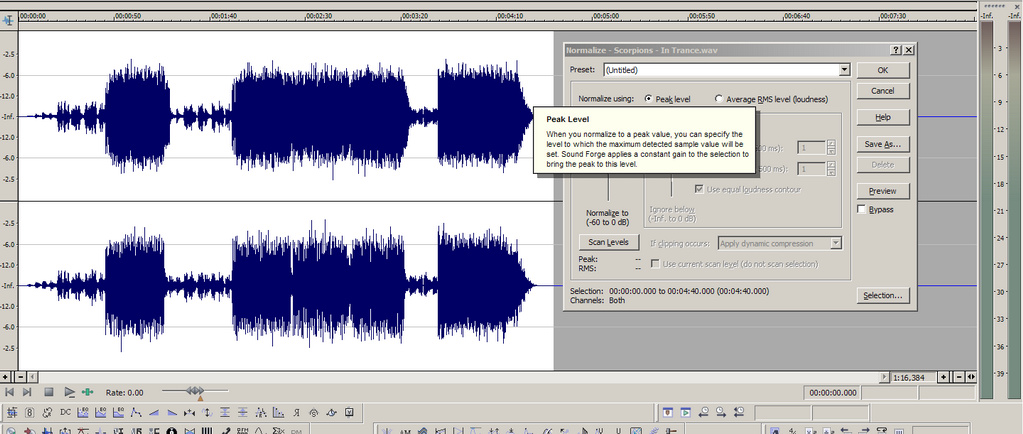Screen dimensions: 1023x434
Task: Toggle Use equal loudness contour checkbox
Action: (699, 189)
